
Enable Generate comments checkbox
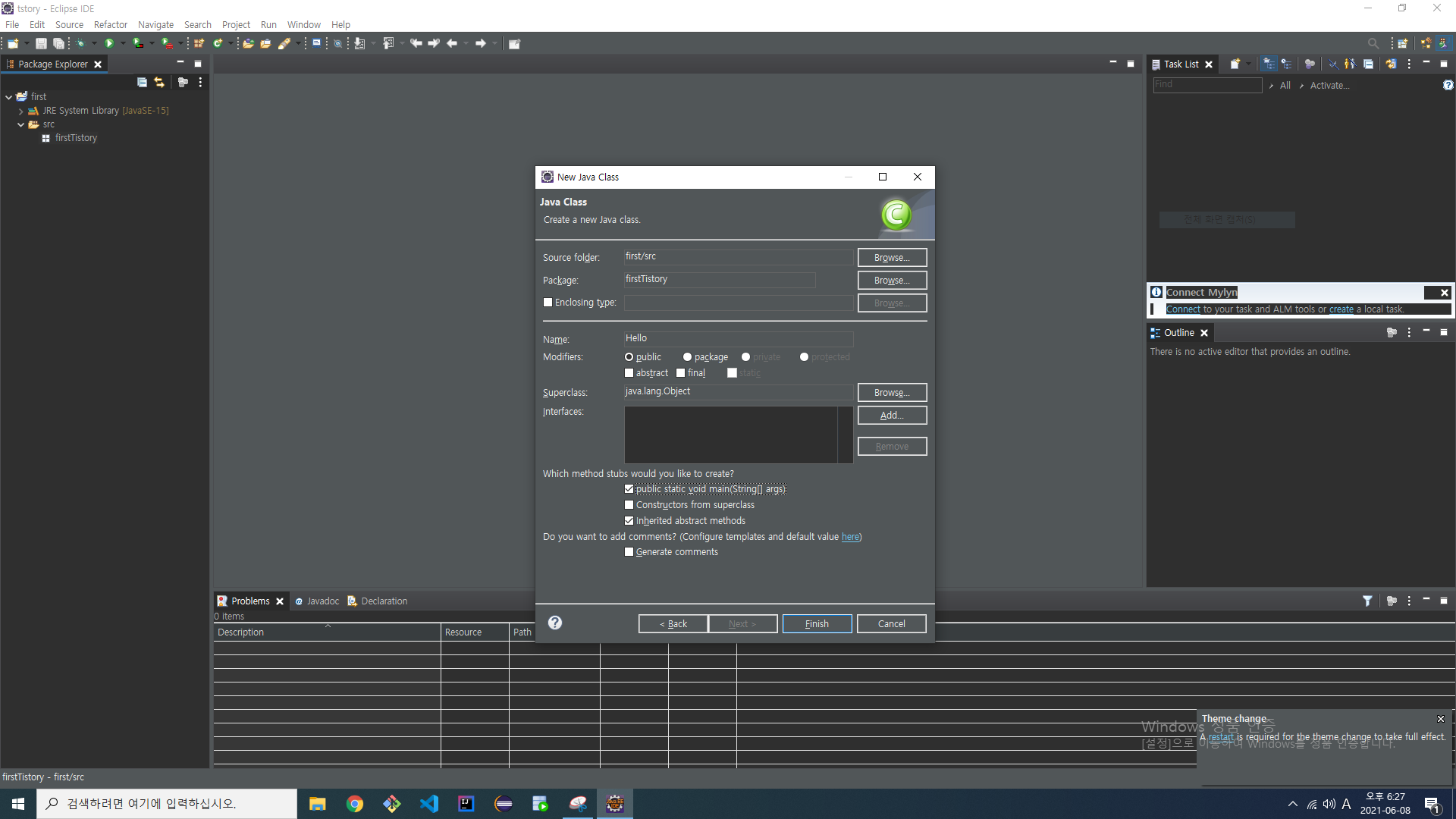[629, 552]
